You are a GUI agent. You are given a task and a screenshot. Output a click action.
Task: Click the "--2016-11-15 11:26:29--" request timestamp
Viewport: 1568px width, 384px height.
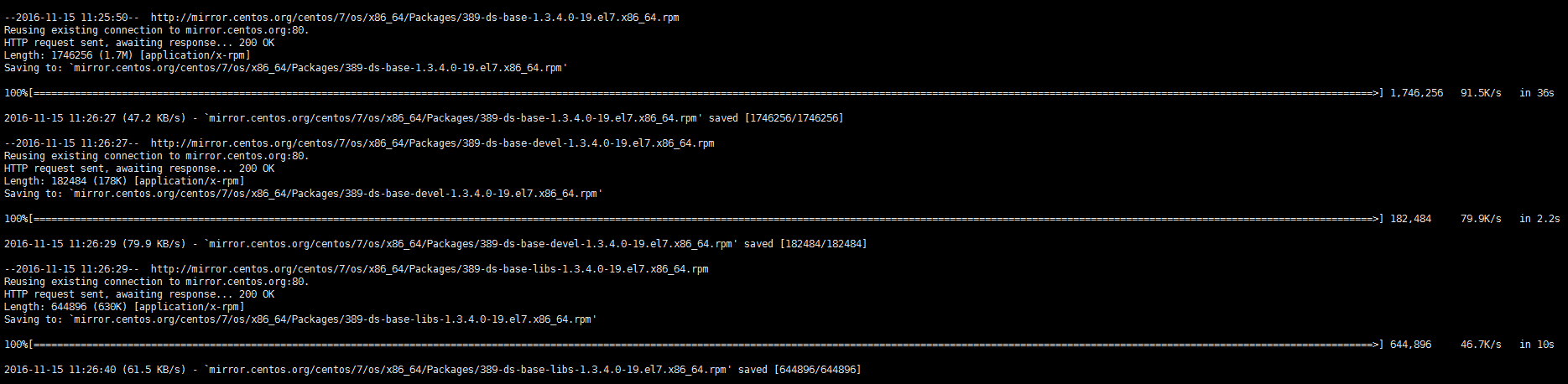pos(71,269)
